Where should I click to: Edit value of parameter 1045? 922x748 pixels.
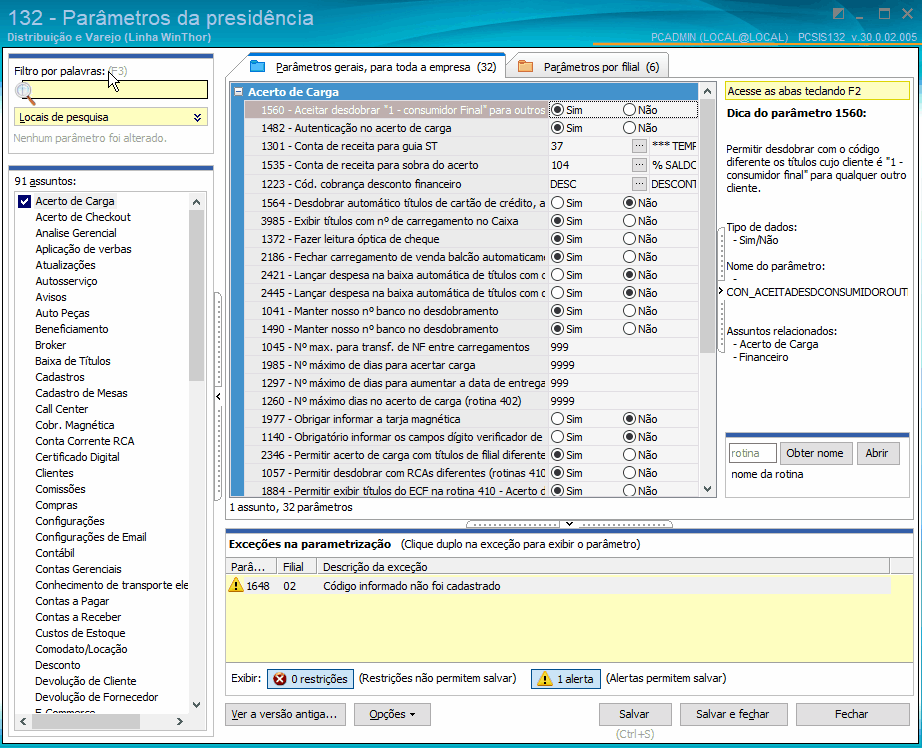coord(623,347)
